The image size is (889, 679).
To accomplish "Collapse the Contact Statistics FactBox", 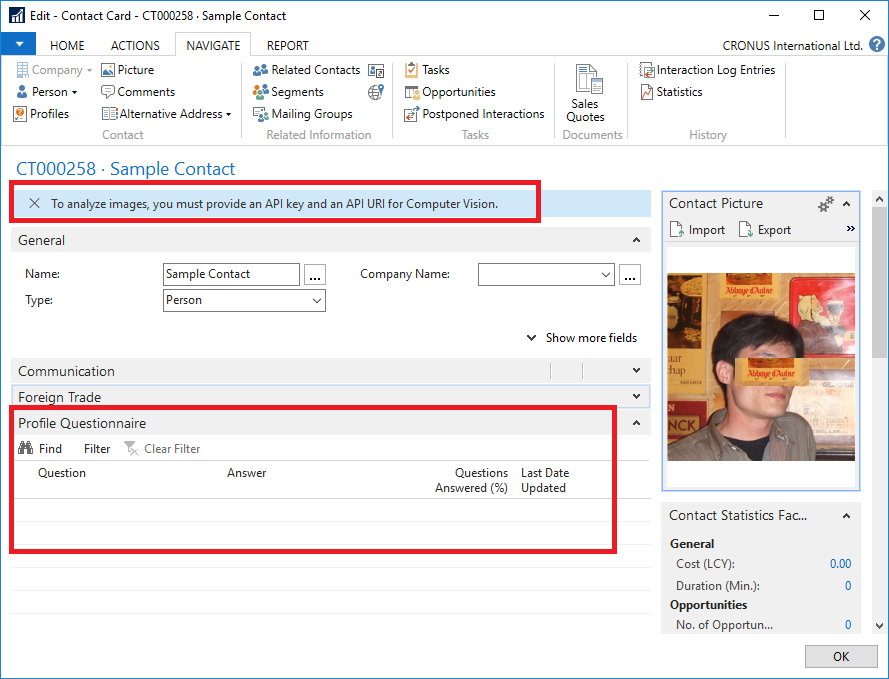I will [x=846, y=516].
